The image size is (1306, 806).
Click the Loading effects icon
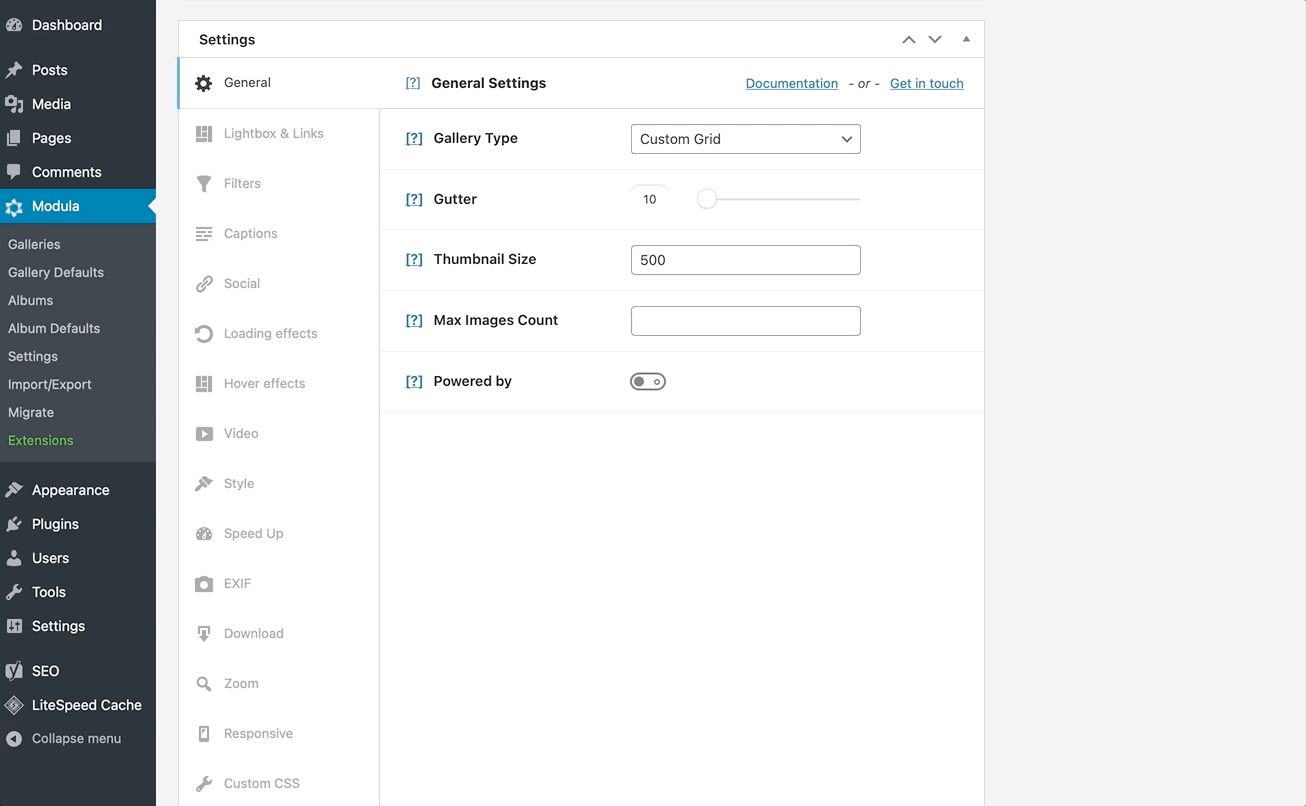pyautogui.click(x=204, y=333)
